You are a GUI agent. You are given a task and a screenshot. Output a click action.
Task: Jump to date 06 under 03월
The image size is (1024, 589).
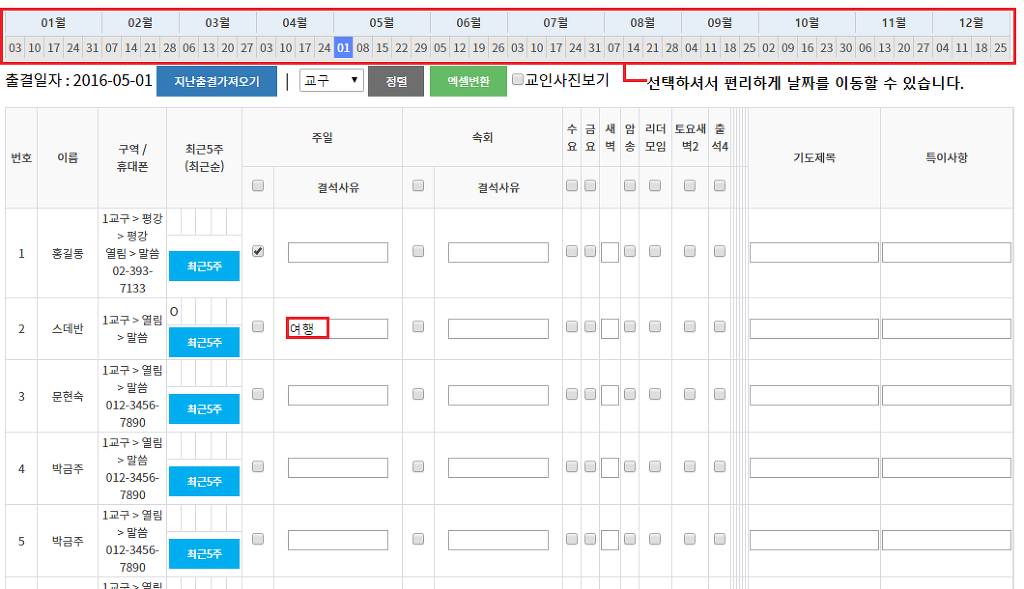(189, 48)
